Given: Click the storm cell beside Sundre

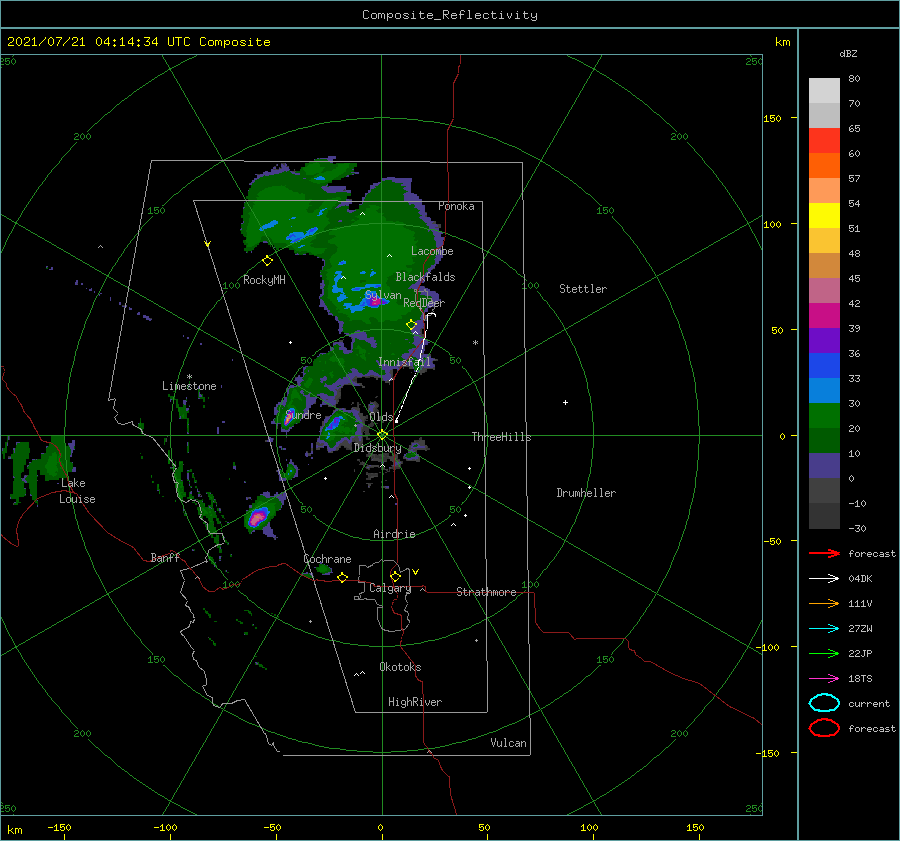Looking at the screenshot, I should point(289,417).
